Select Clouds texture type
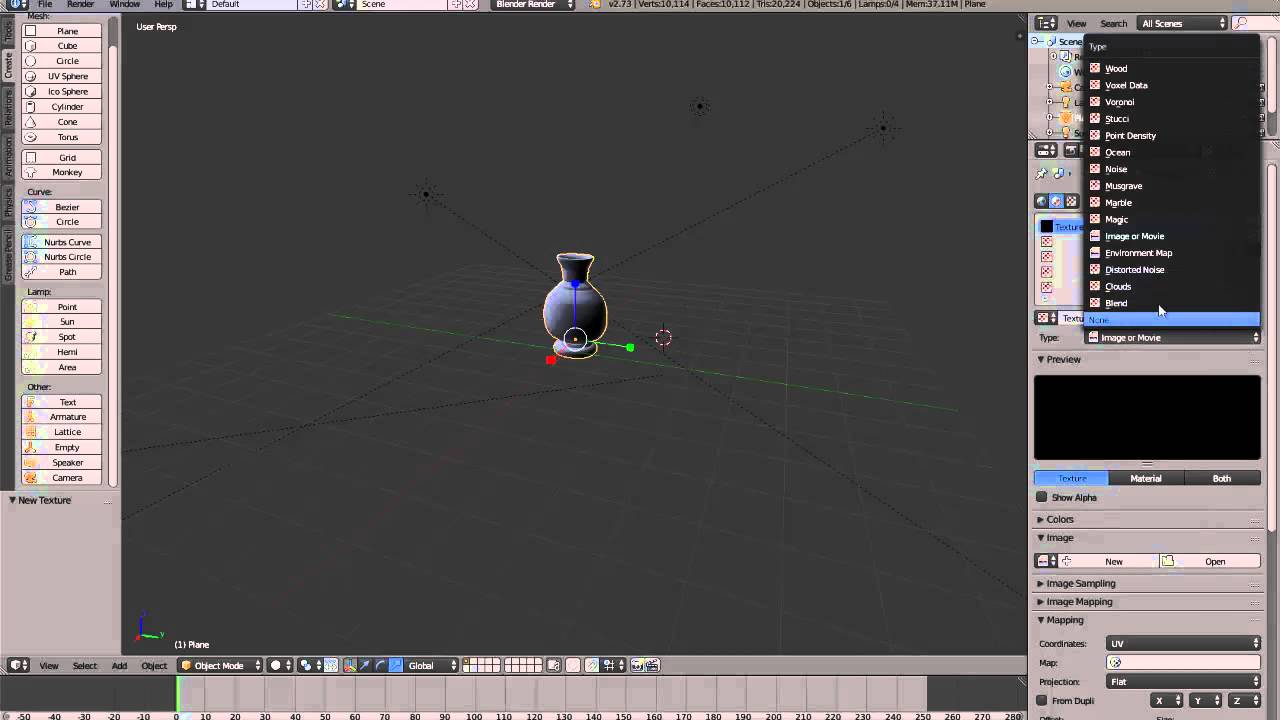The width and height of the screenshot is (1280, 720). (1171, 286)
